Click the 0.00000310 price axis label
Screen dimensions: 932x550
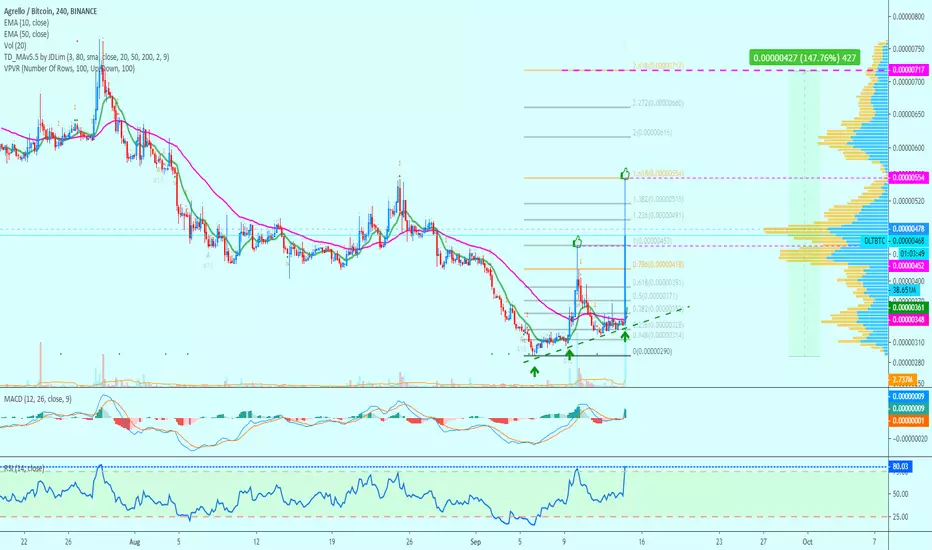tap(909, 342)
